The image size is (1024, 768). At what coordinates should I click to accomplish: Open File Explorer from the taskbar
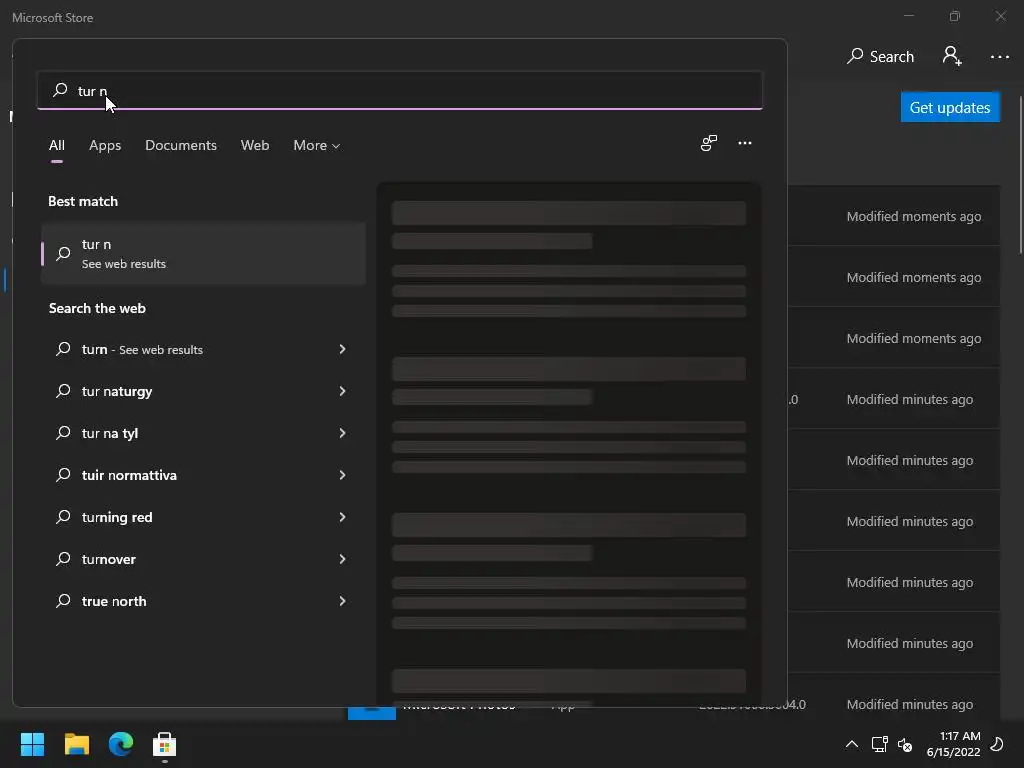point(76,744)
